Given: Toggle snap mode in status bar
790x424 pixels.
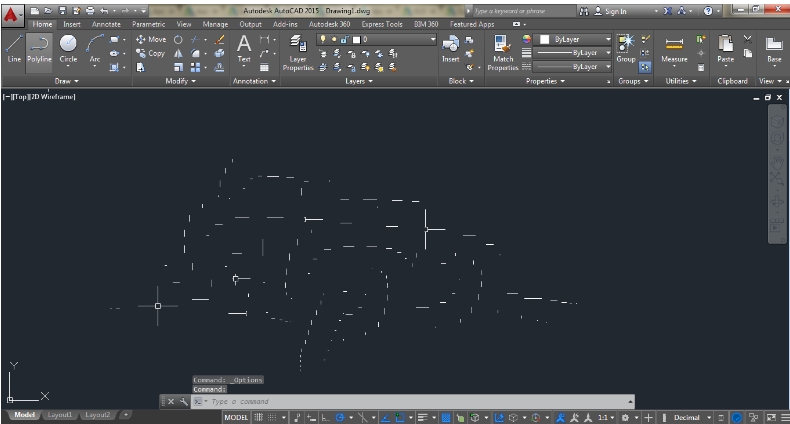Looking at the screenshot, I should pyautogui.click(x=272, y=417).
